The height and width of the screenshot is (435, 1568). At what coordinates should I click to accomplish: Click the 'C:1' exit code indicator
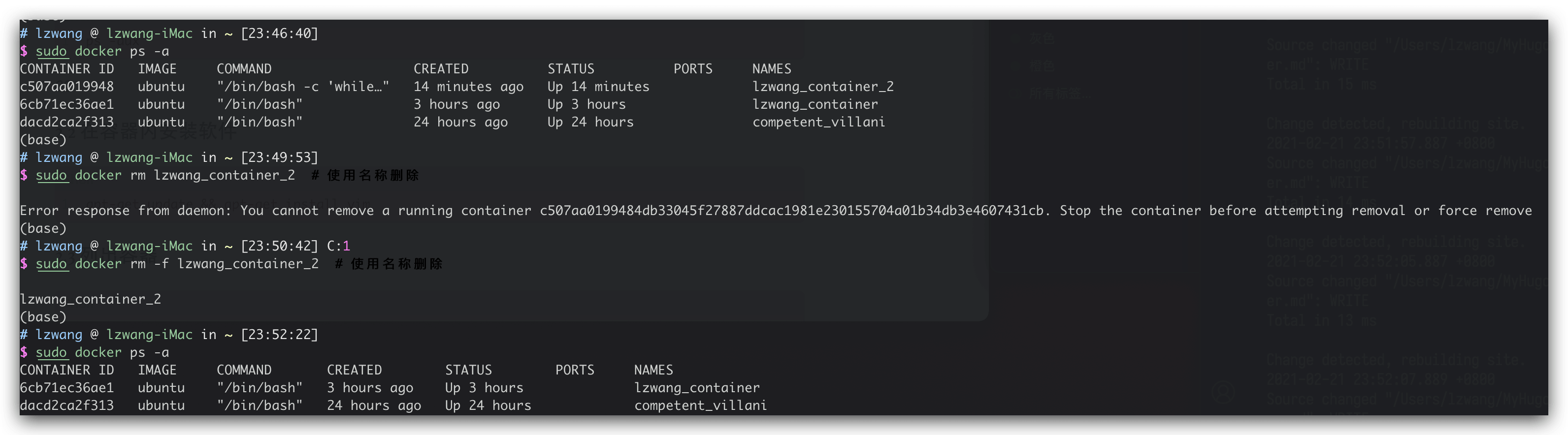click(x=338, y=246)
